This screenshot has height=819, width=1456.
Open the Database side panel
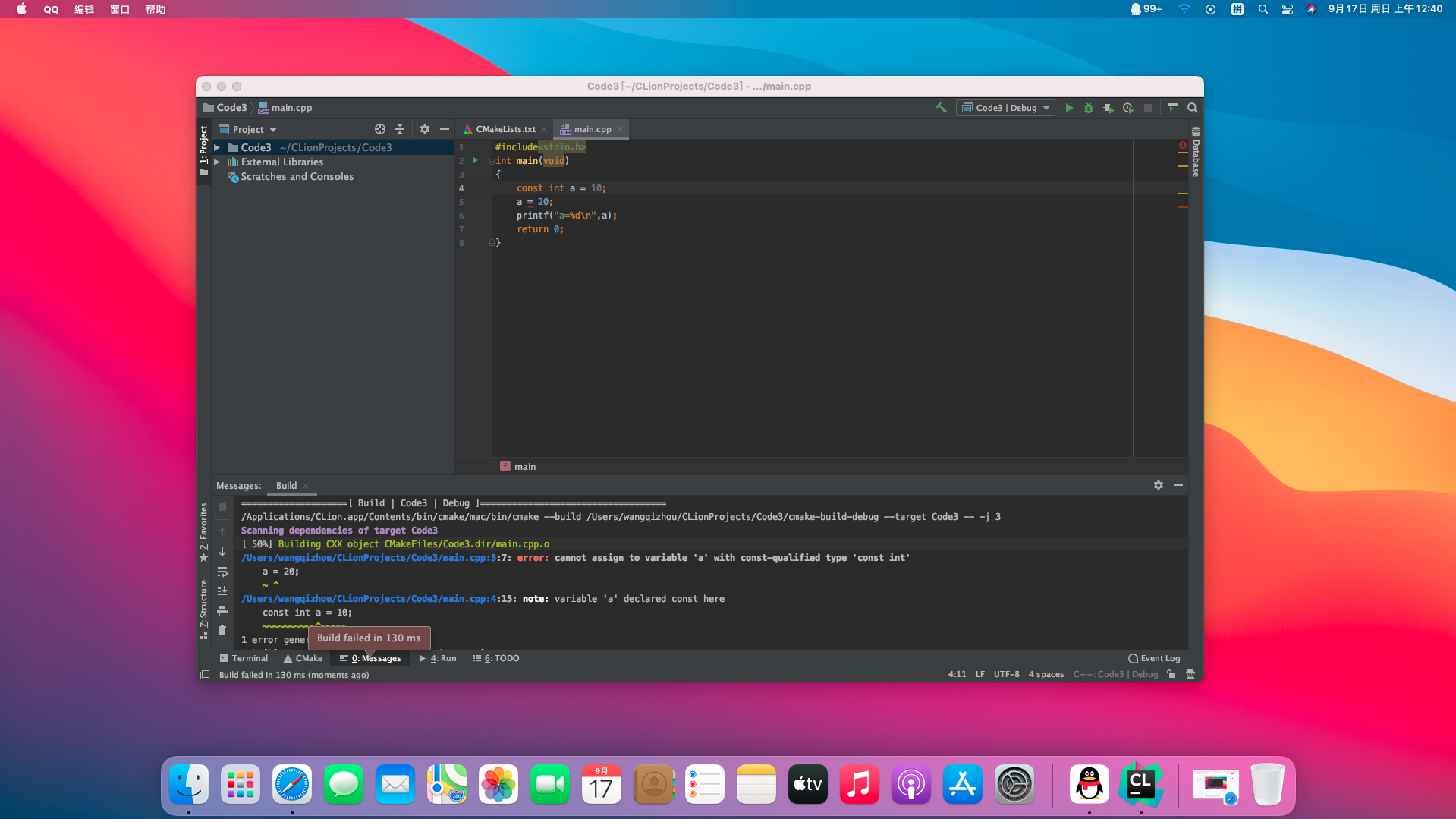pyautogui.click(x=1196, y=153)
